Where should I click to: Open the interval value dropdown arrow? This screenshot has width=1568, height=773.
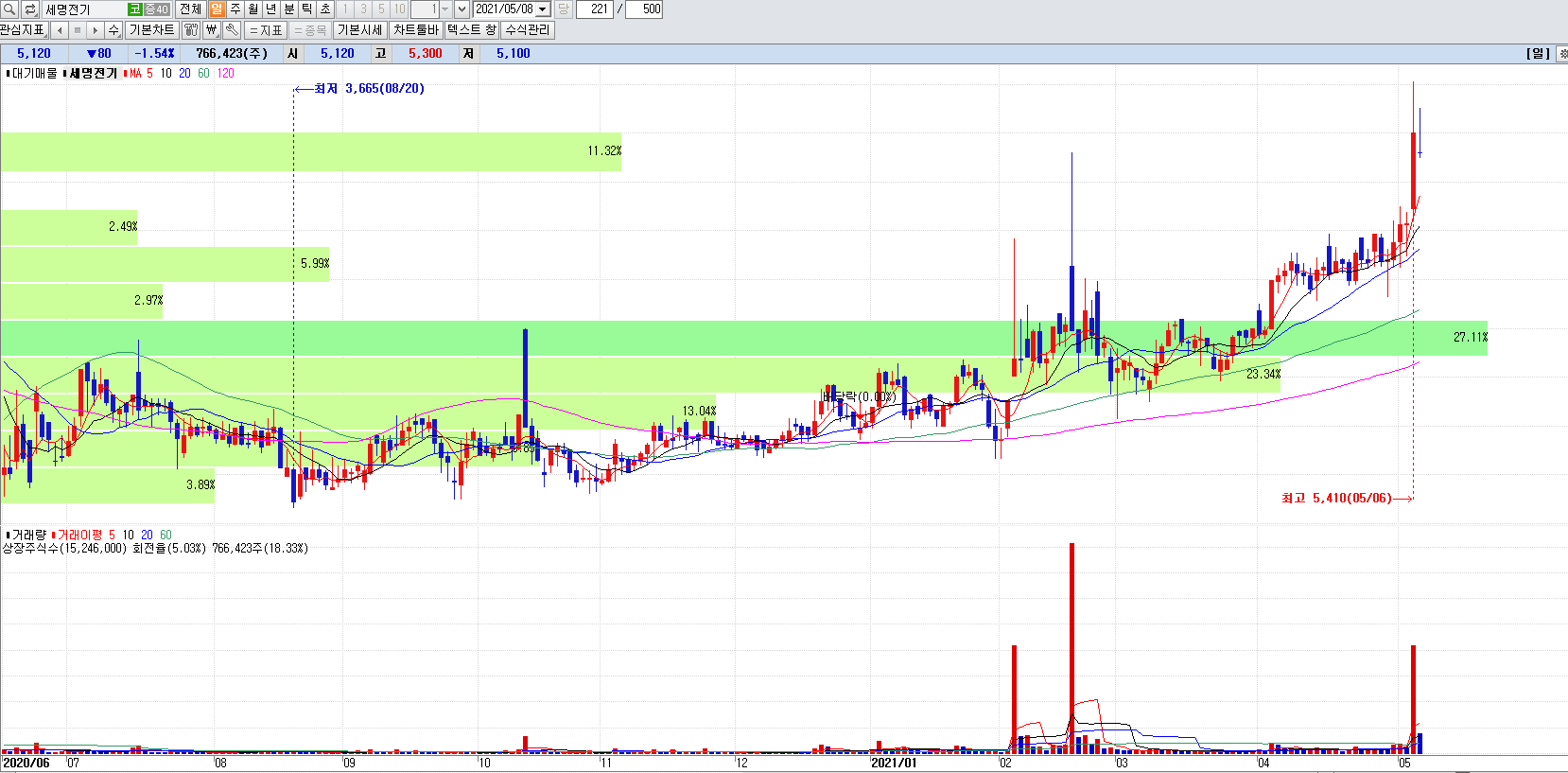point(445,9)
